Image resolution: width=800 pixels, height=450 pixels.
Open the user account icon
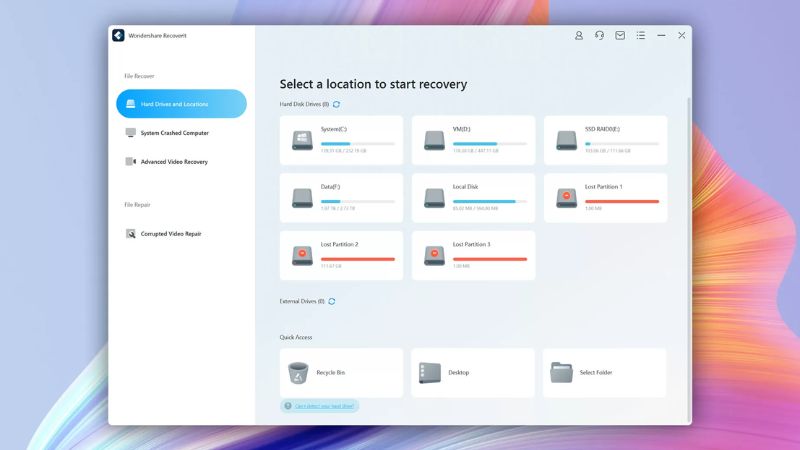tap(578, 35)
